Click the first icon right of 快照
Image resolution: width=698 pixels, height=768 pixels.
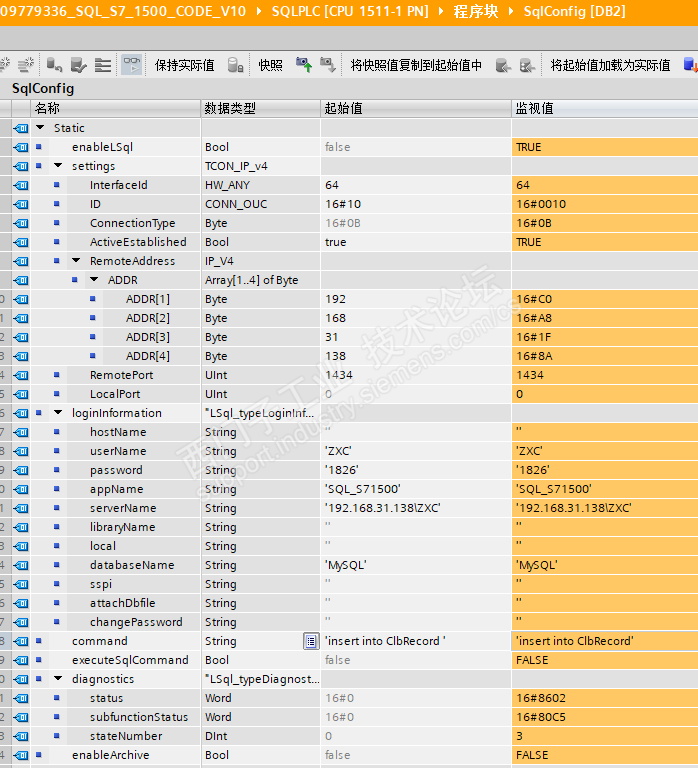click(x=303, y=65)
